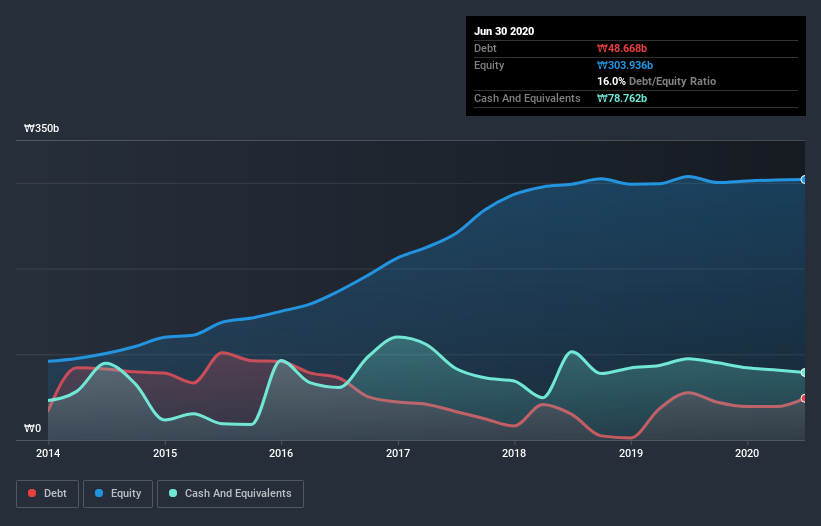The height and width of the screenshot is (526, 821).
Task: Click the 2018 x-axis label
Action: (x=514, y=453)
